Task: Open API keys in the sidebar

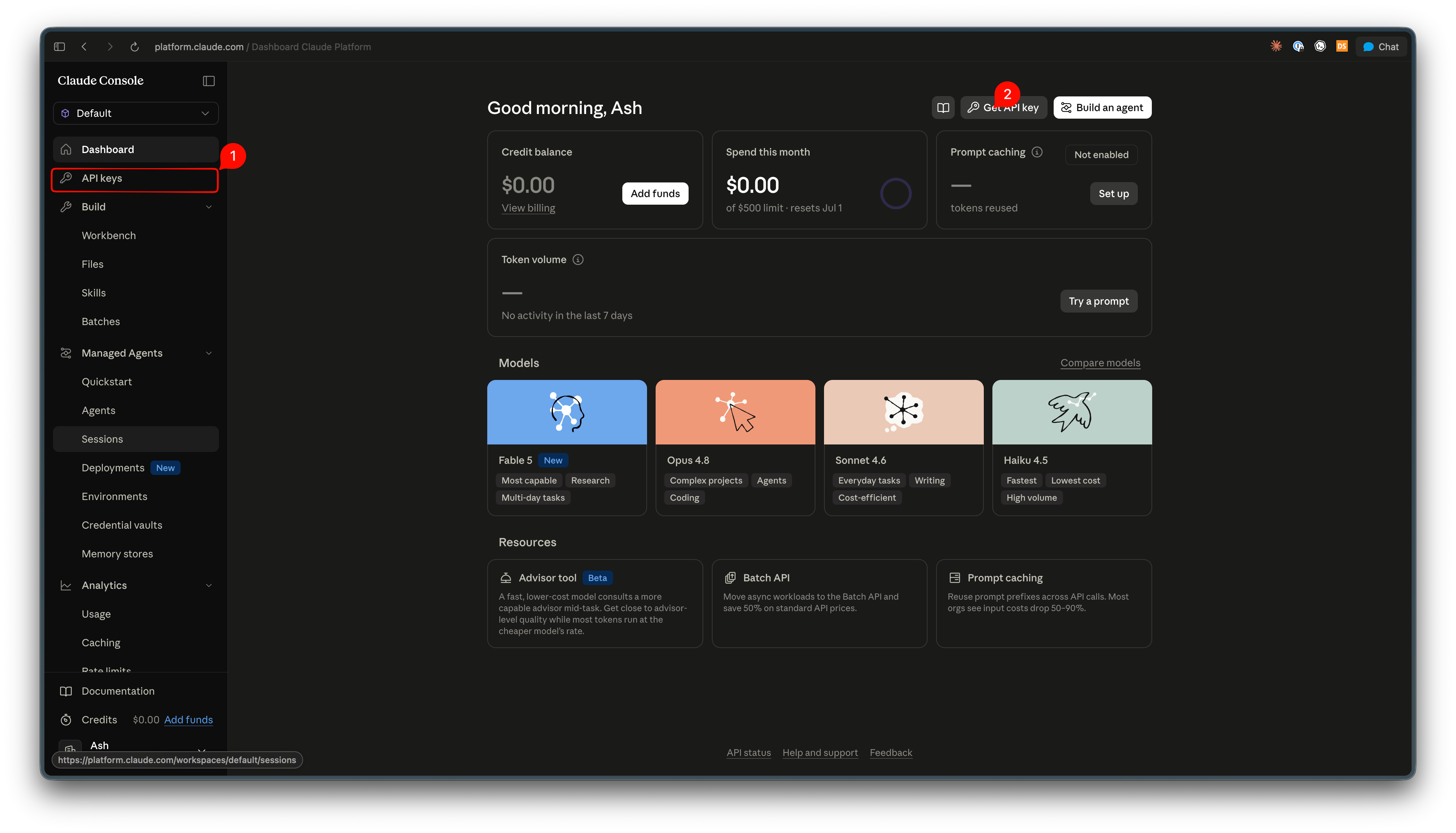Action: click(x=135, y=178)
